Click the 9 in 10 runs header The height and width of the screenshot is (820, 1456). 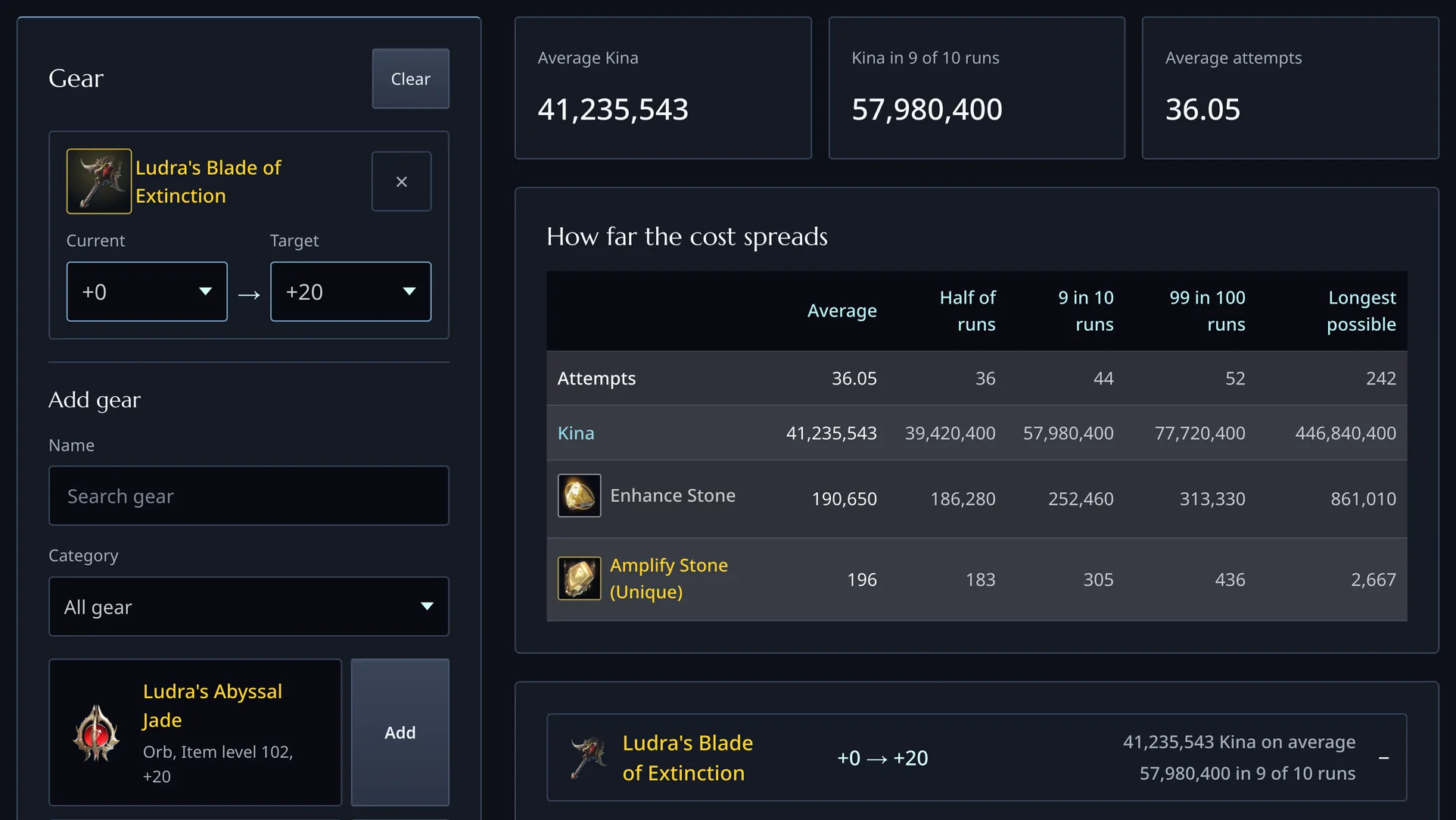click(1085, 310)
